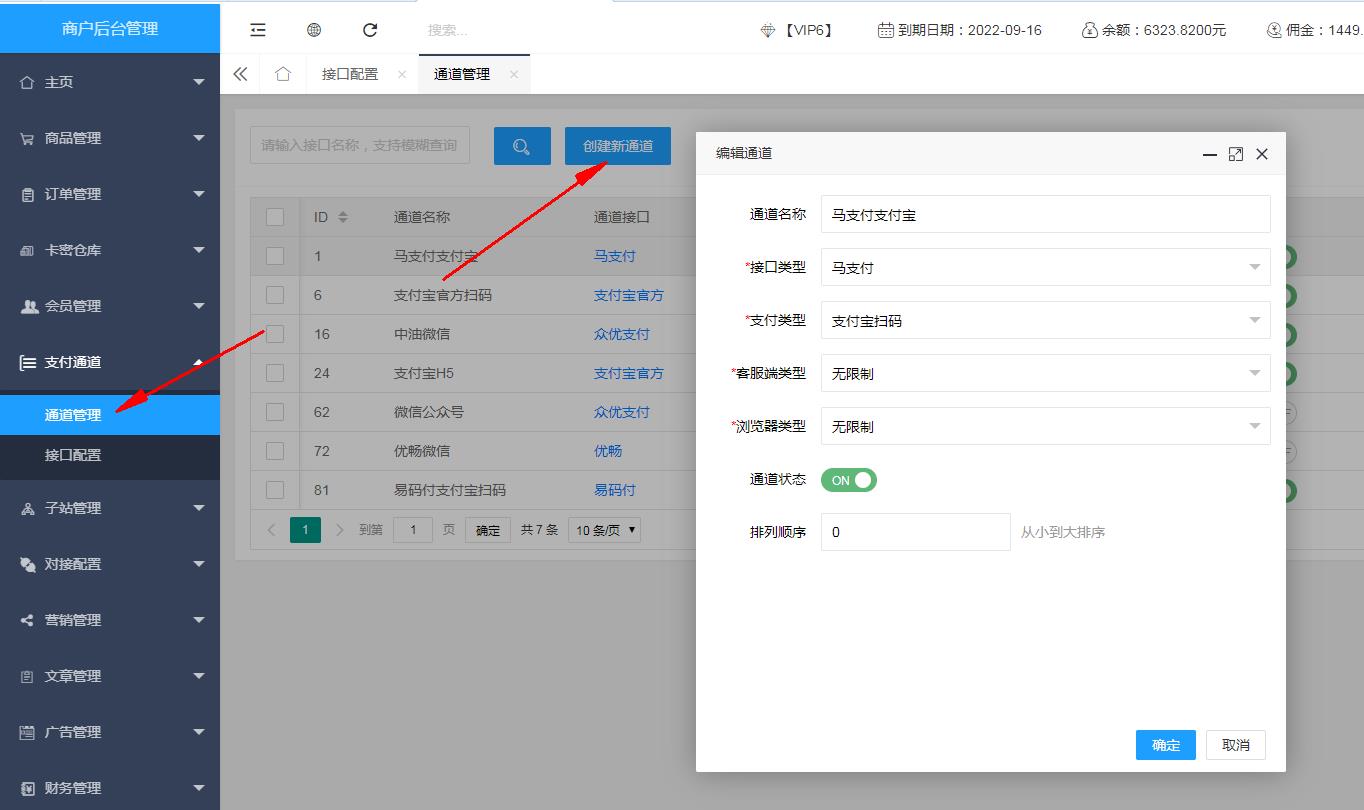Click the pagination 确定 jump button
Image resolution: width=1364 pixels, height=810 pixels.
(488, 530)
